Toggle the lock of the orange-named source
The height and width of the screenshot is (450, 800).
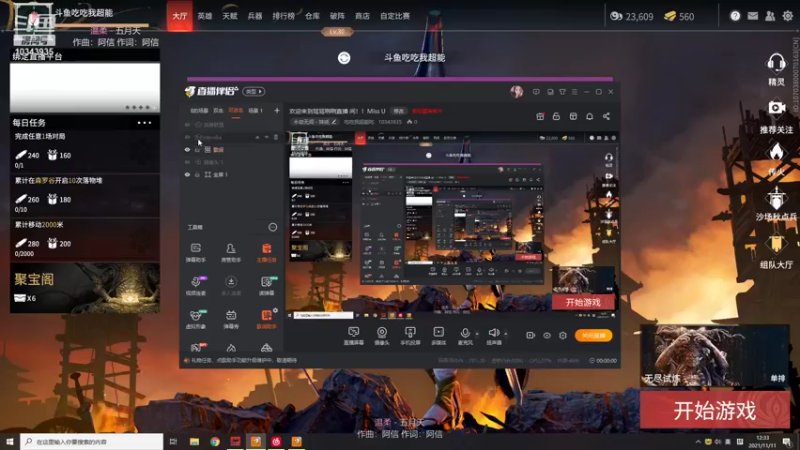pos(197,149)
